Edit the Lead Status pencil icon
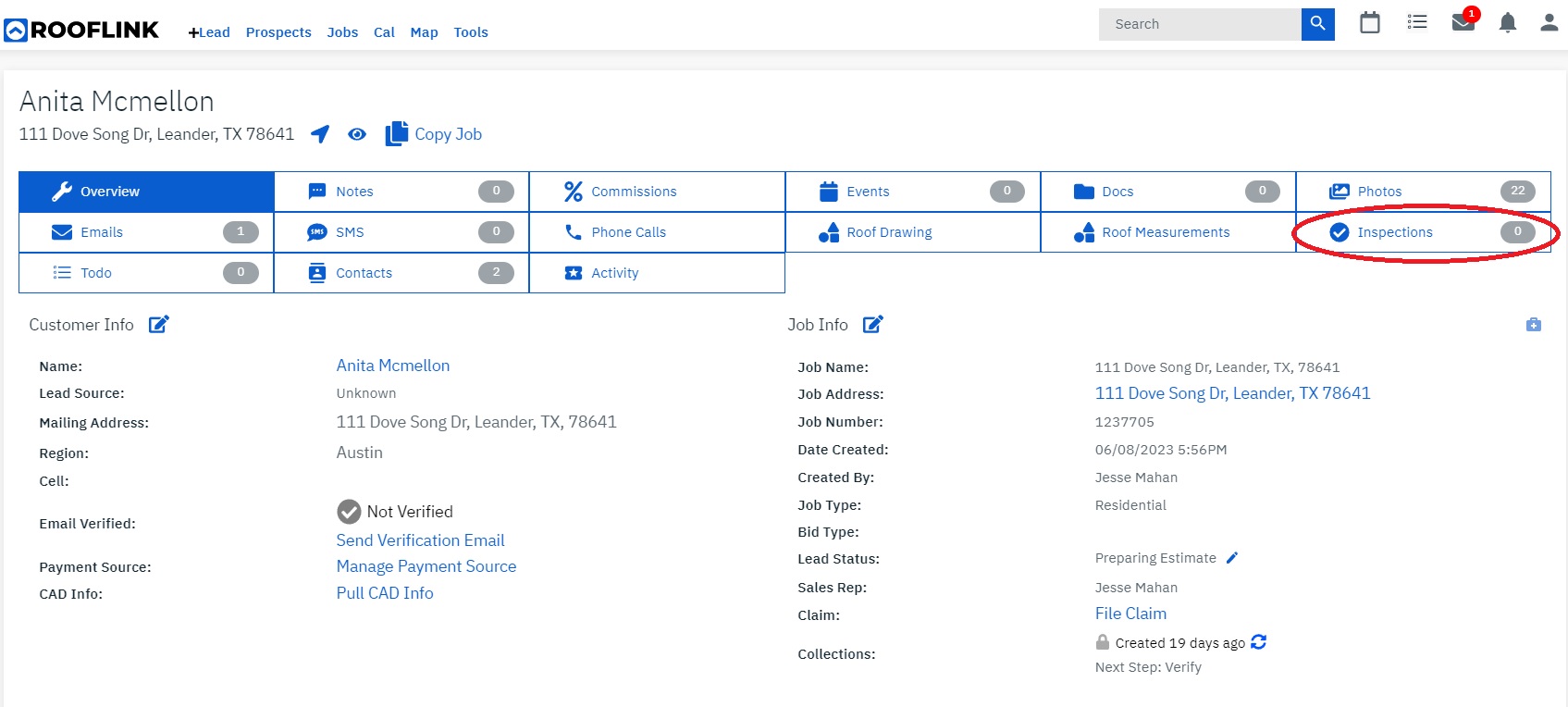This screenshot has height=707, width=1568. (x=1232, y=558)
